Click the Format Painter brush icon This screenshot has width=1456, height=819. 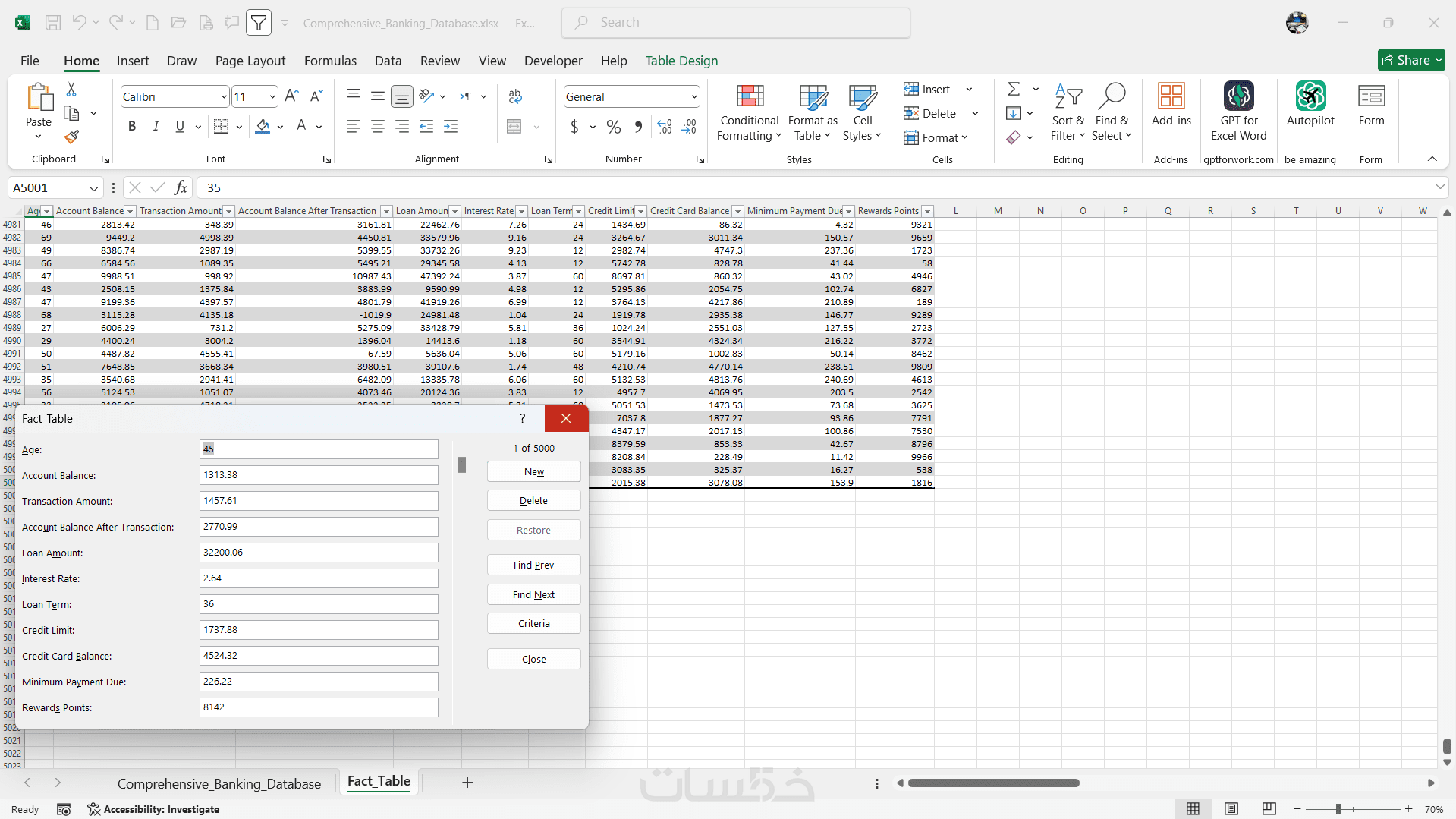pyautogui.click(x=71, y=137)
